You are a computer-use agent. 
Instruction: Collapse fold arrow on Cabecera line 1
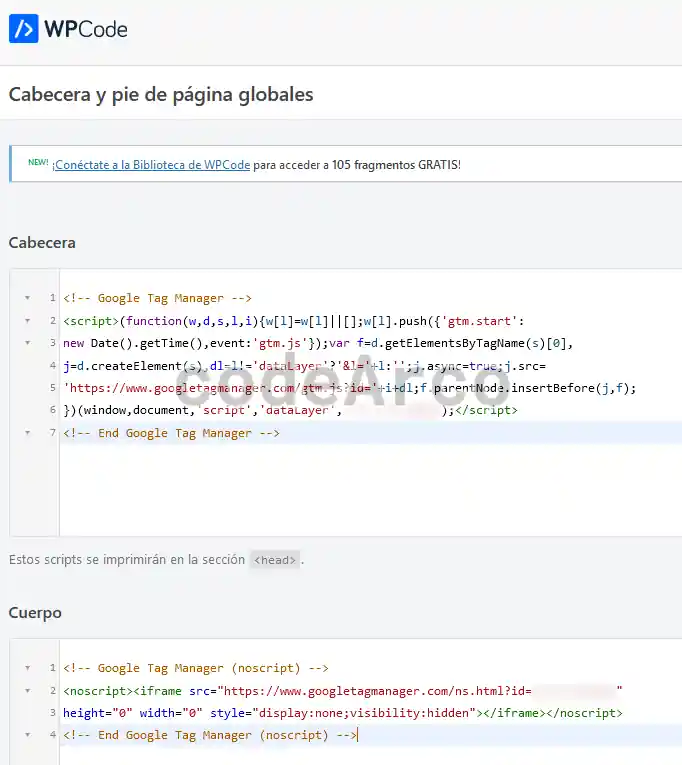28,298
